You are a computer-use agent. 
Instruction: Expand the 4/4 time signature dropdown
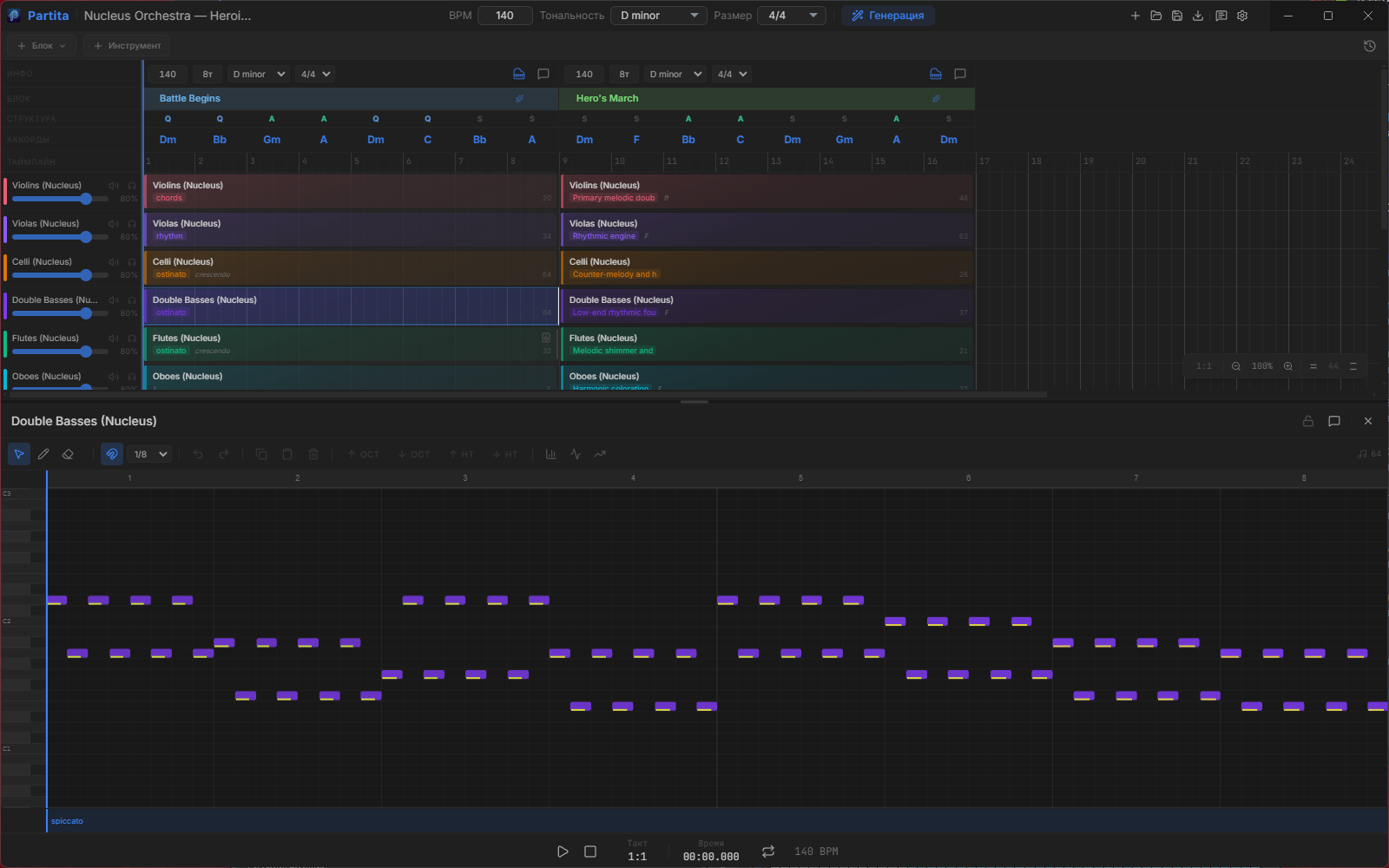pos(792,16)
